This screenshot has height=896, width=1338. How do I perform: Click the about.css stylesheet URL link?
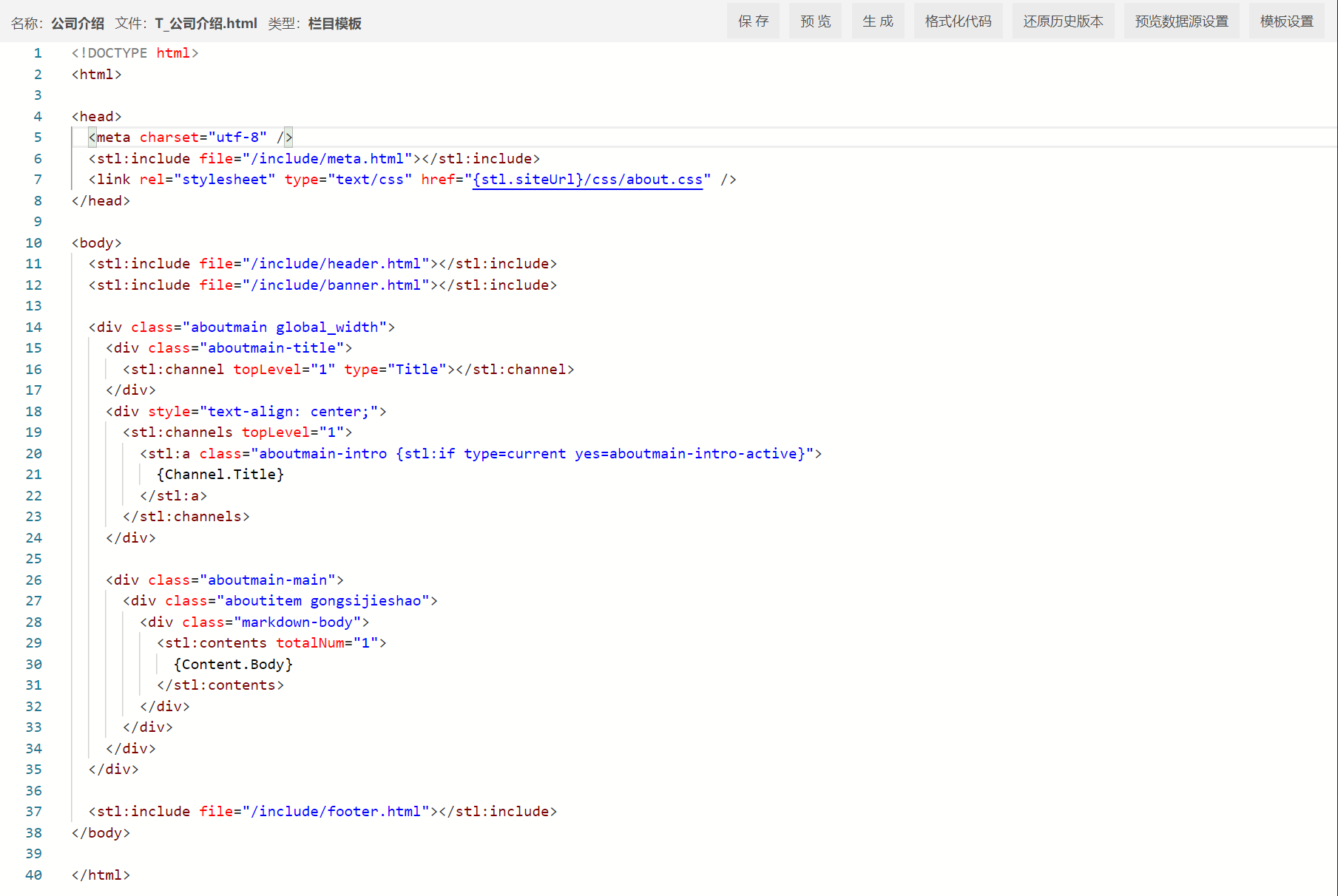pyautogui.click(x=587, y=180)
